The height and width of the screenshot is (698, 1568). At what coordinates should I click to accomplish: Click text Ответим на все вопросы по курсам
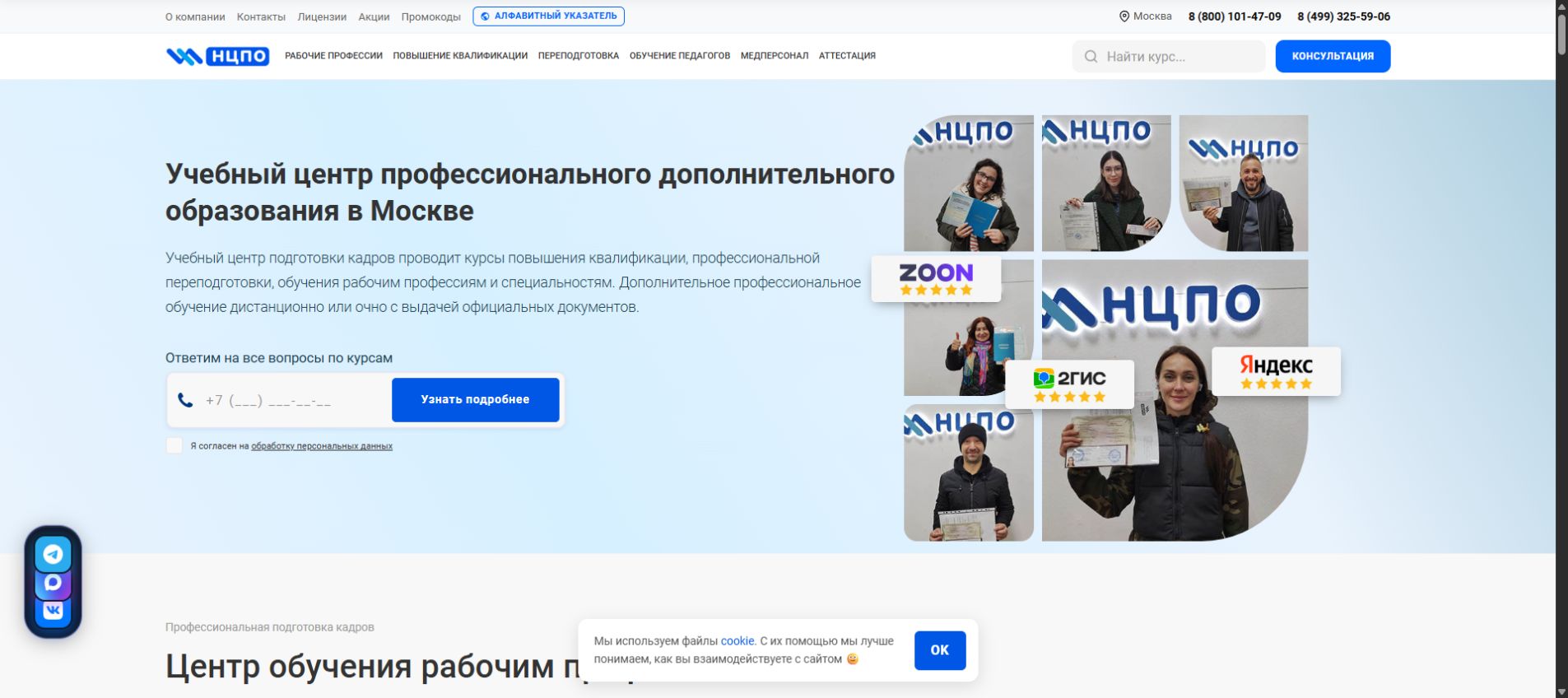(279, 358)
